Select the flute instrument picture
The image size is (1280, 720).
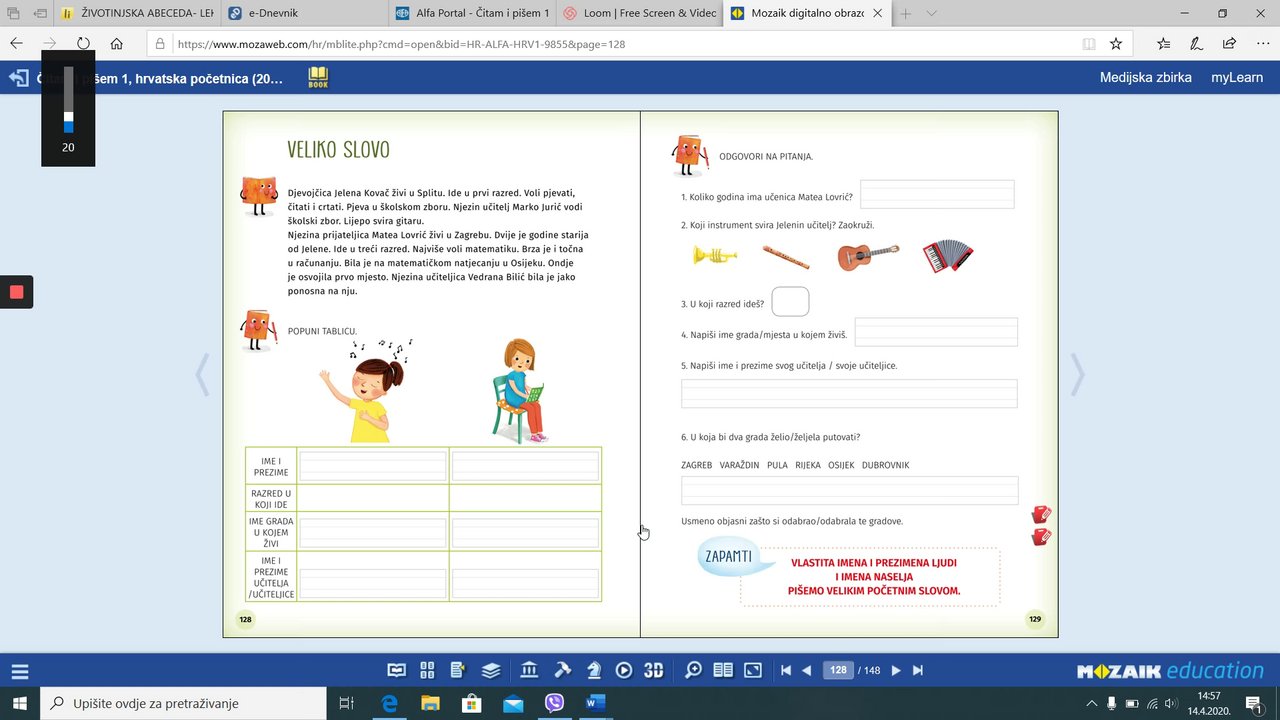[786, 257]
